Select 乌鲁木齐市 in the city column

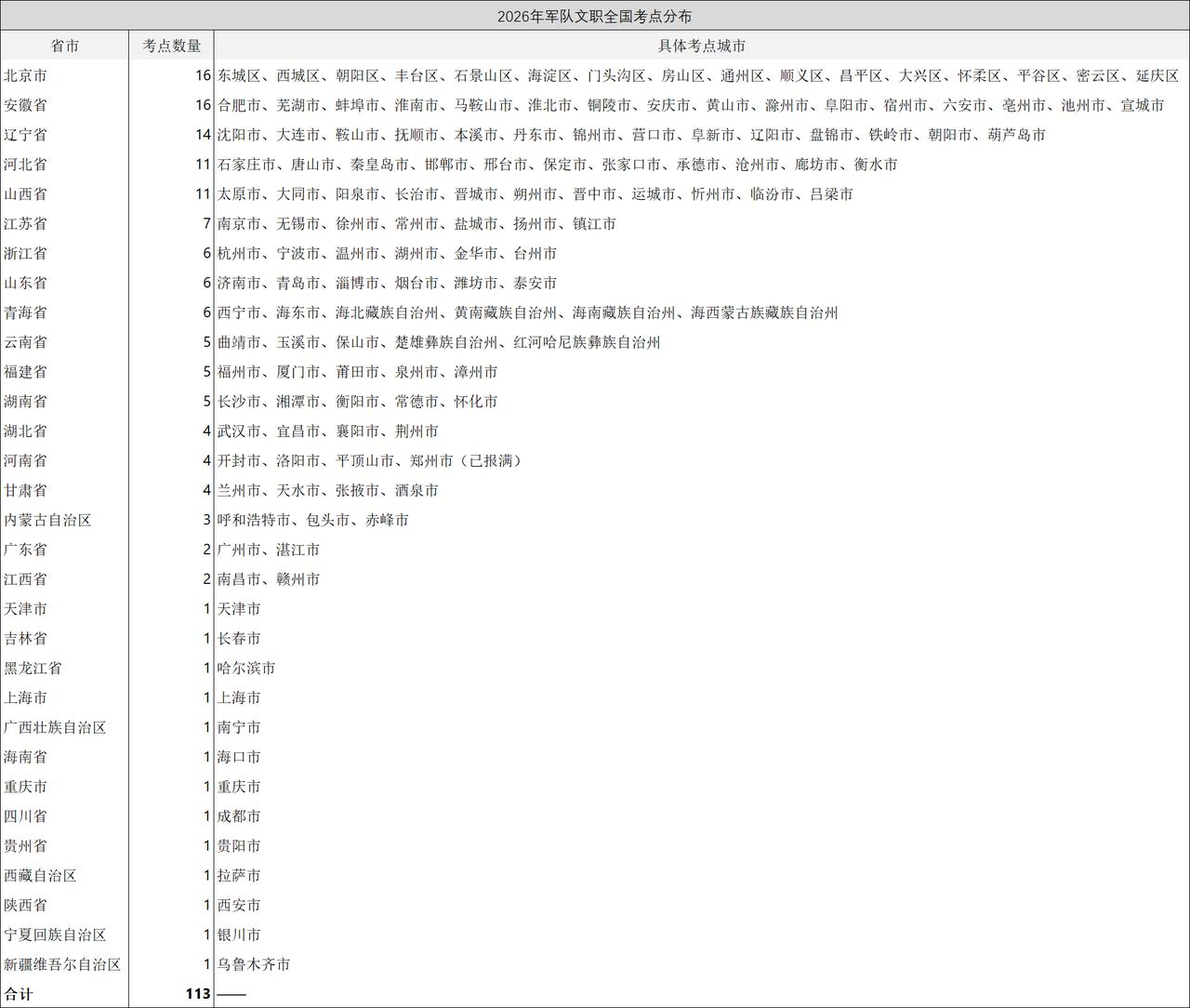click(x=254, y=964)
